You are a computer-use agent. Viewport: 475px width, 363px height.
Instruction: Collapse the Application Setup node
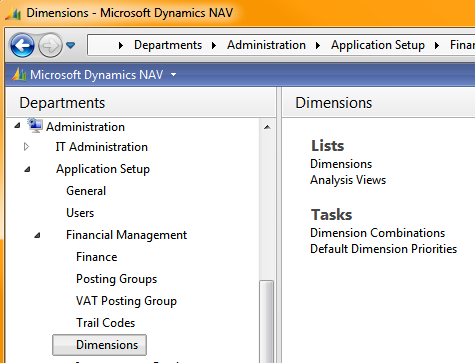pos(27,169)
